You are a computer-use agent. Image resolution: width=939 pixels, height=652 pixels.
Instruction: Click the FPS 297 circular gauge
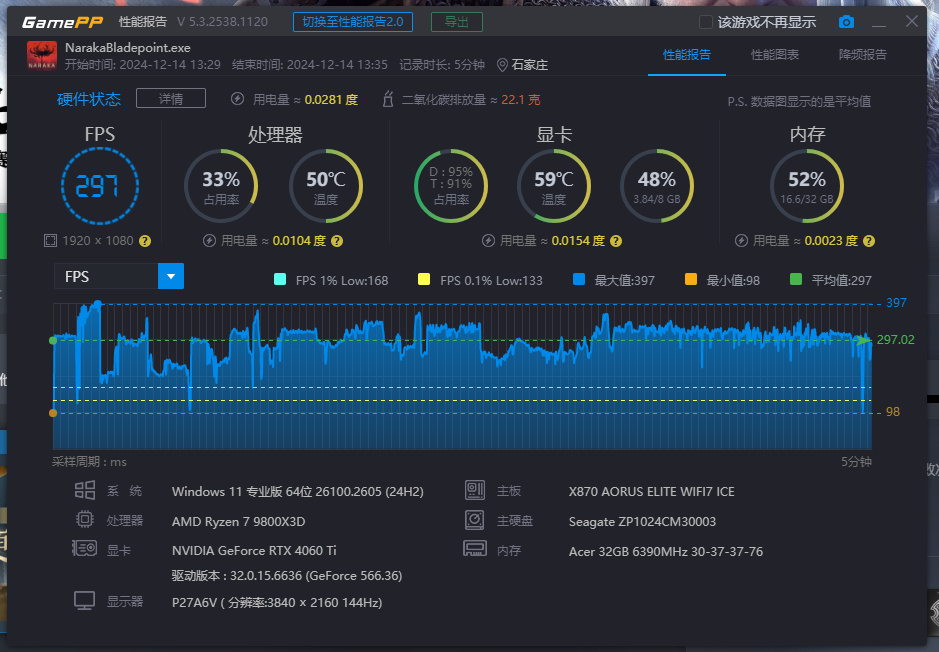pos(99,186)
